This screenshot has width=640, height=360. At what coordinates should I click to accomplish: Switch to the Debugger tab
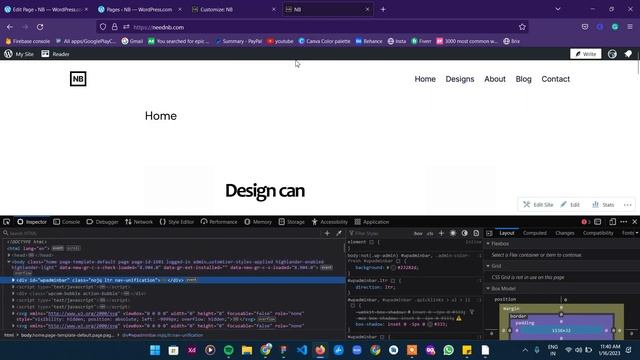point(102,222)
